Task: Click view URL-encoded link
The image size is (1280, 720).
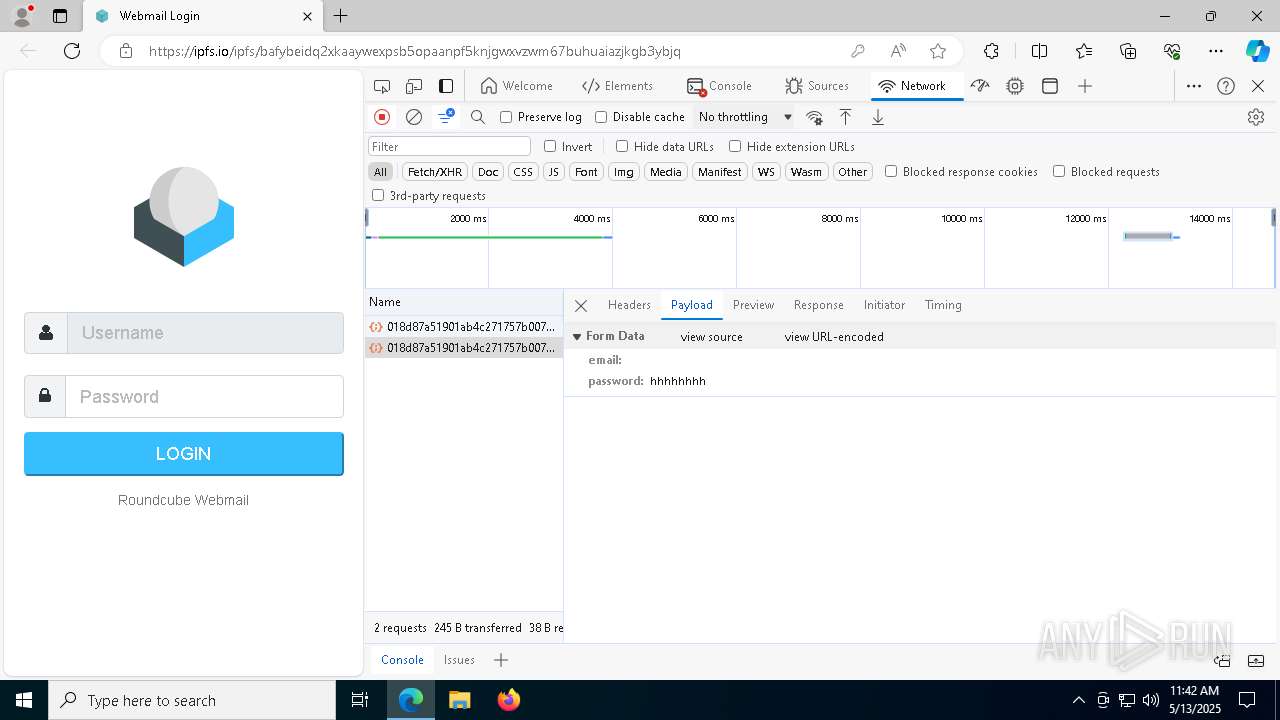Action: tap(834, 337)
